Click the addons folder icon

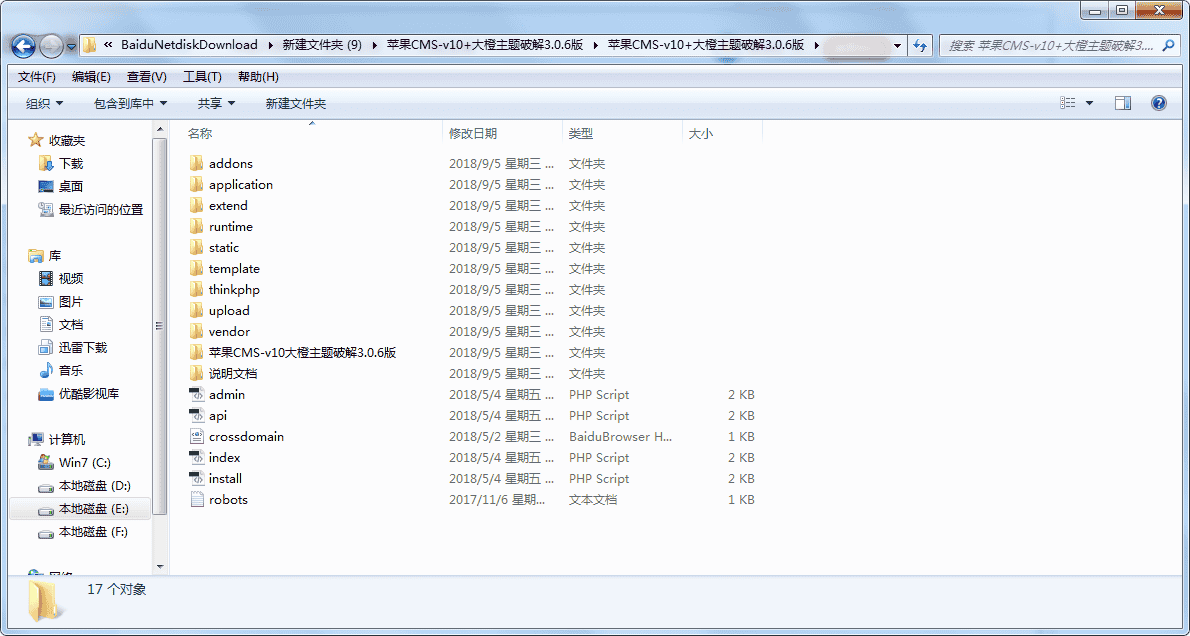click(x=197, y=163)
